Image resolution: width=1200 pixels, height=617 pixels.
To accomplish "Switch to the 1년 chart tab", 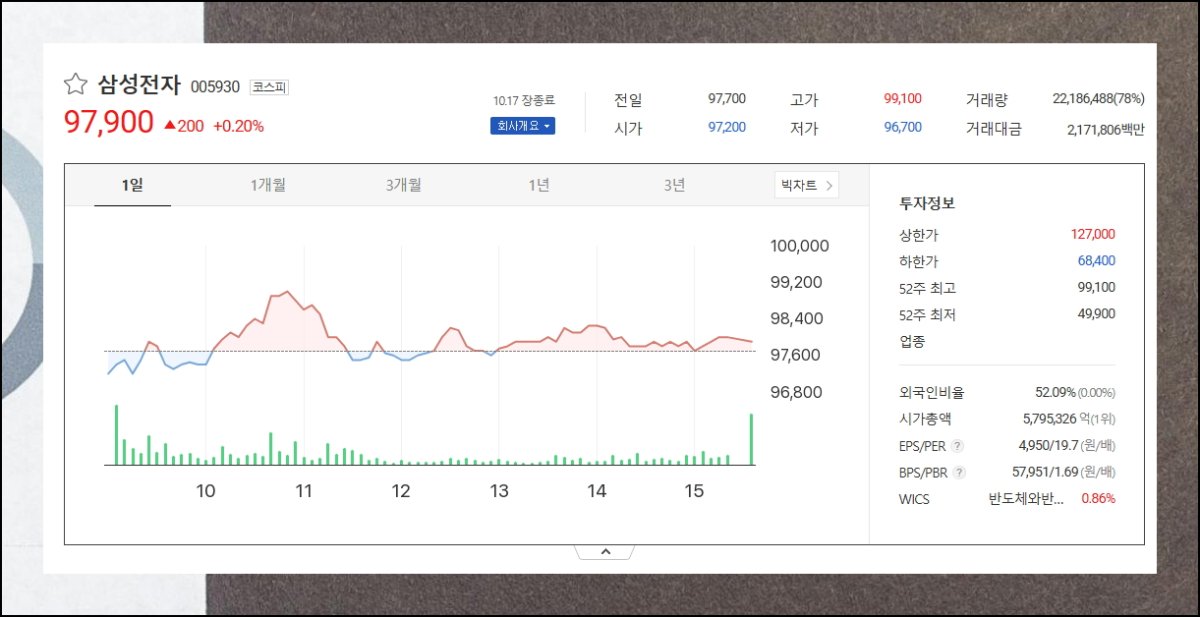I will (539, 185).
